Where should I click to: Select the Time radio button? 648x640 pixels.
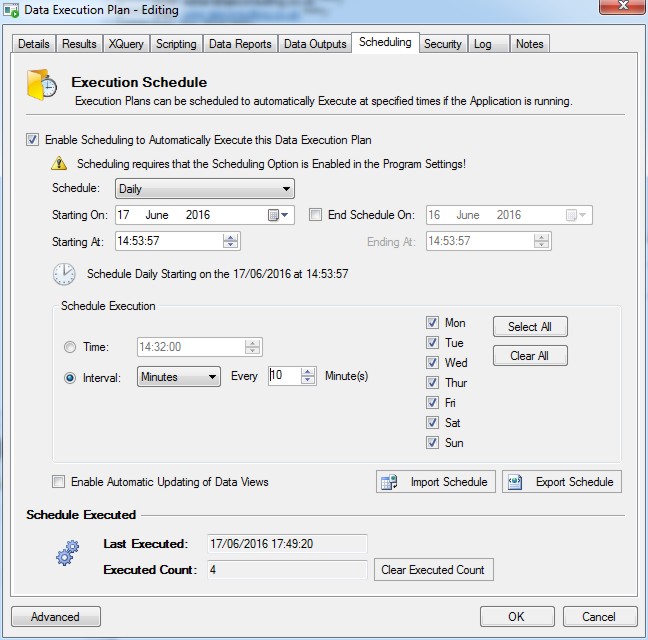[69, 348]
